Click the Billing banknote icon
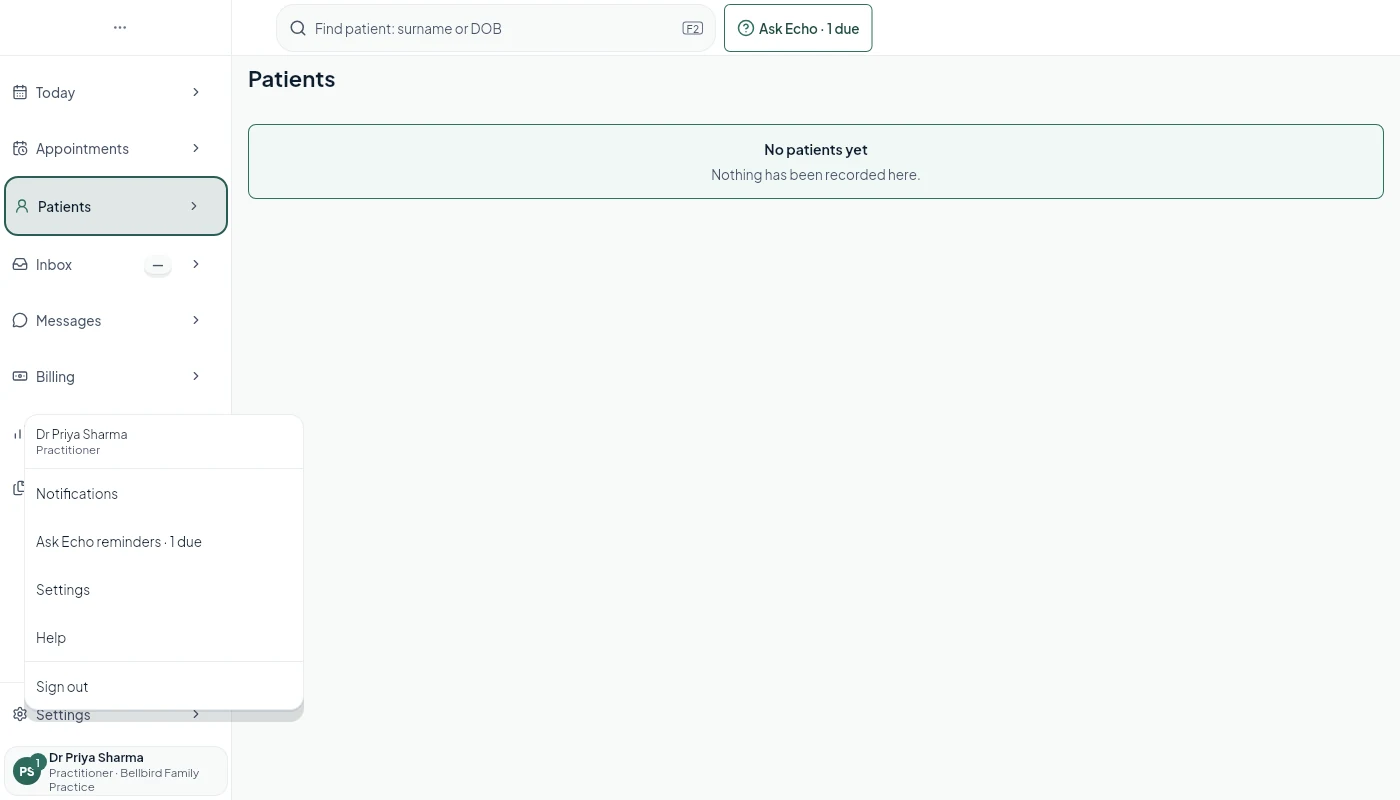This screenshot has height=800, width=1400. point(19,376)
